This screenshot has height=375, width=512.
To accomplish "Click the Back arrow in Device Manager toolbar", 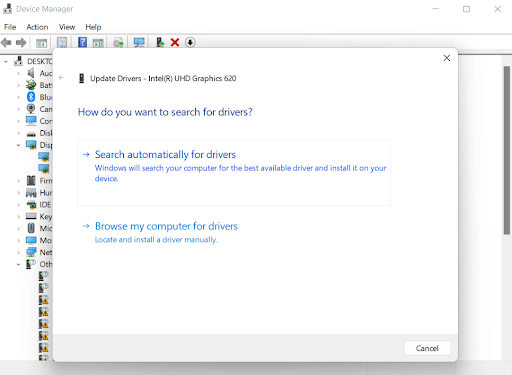I will 6,43.
